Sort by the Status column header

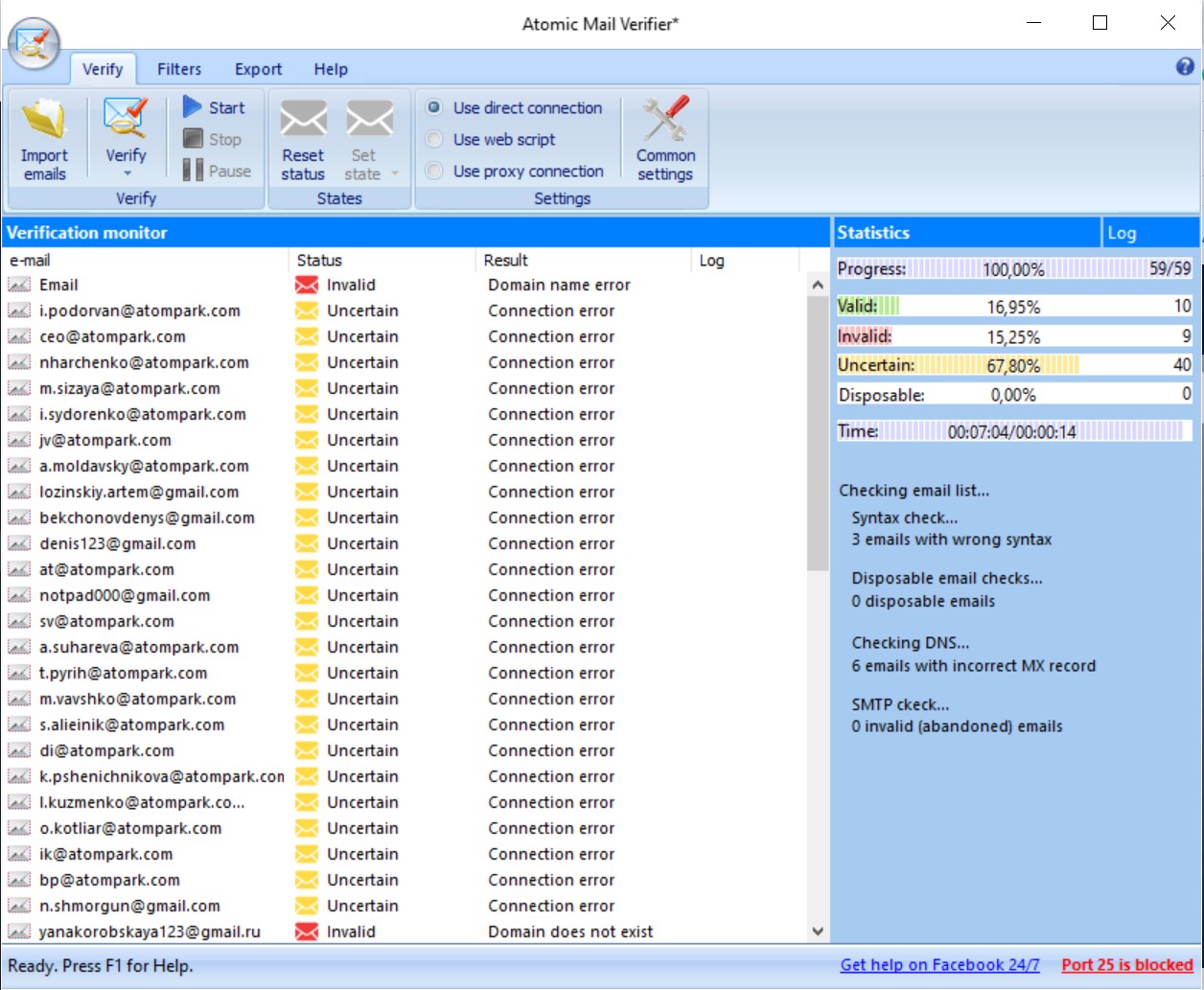(382, 260)
